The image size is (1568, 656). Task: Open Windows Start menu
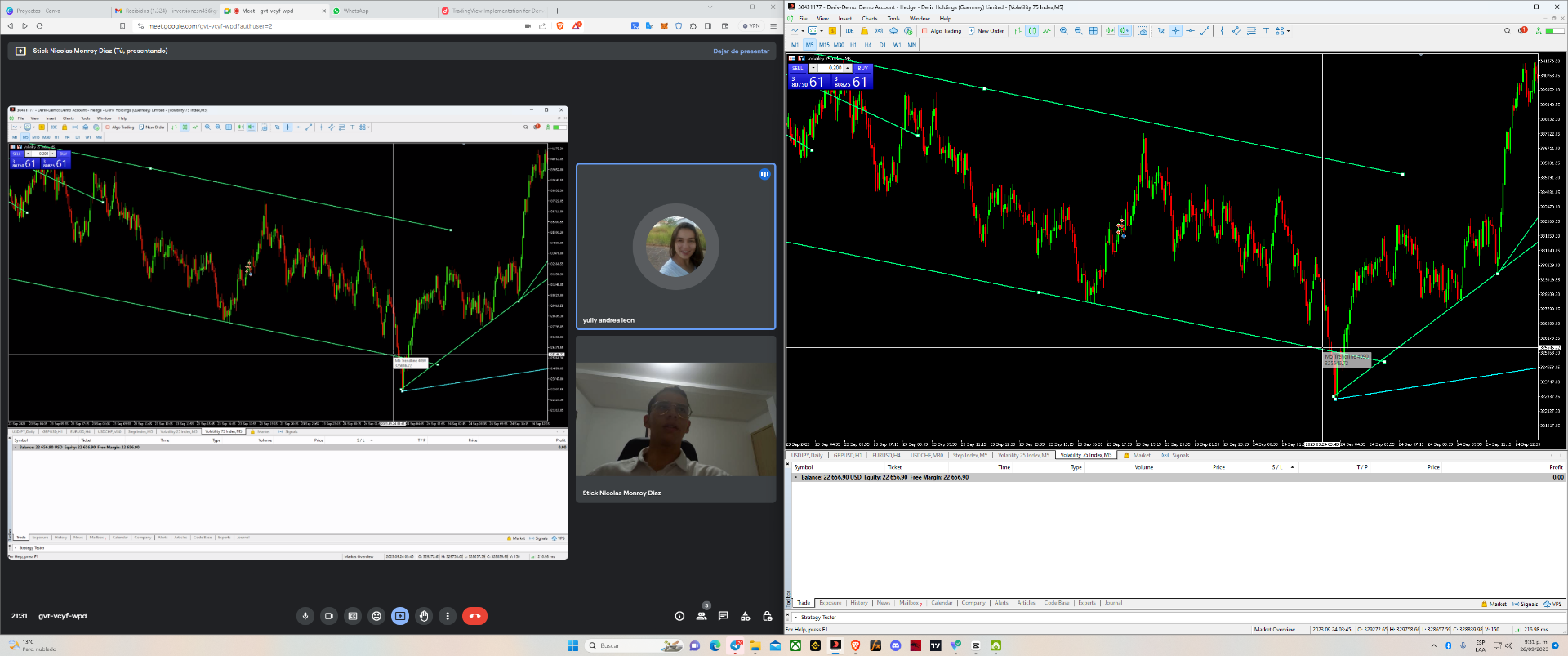pyautogui.click(x=572, y=645)
